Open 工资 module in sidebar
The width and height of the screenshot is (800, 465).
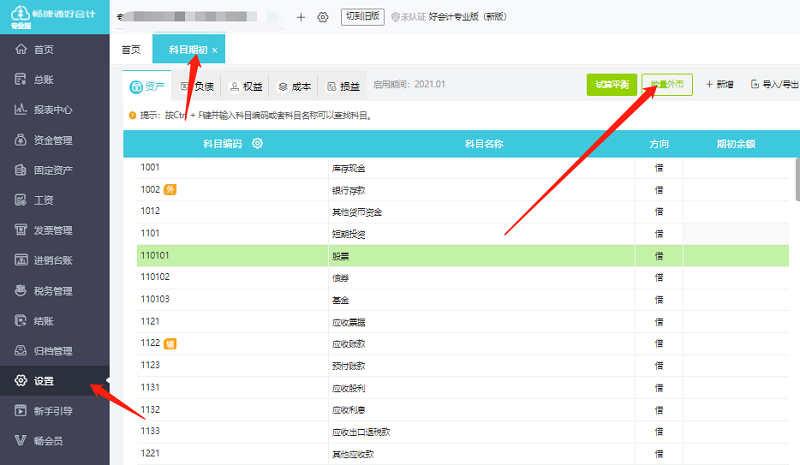(55, 200)
